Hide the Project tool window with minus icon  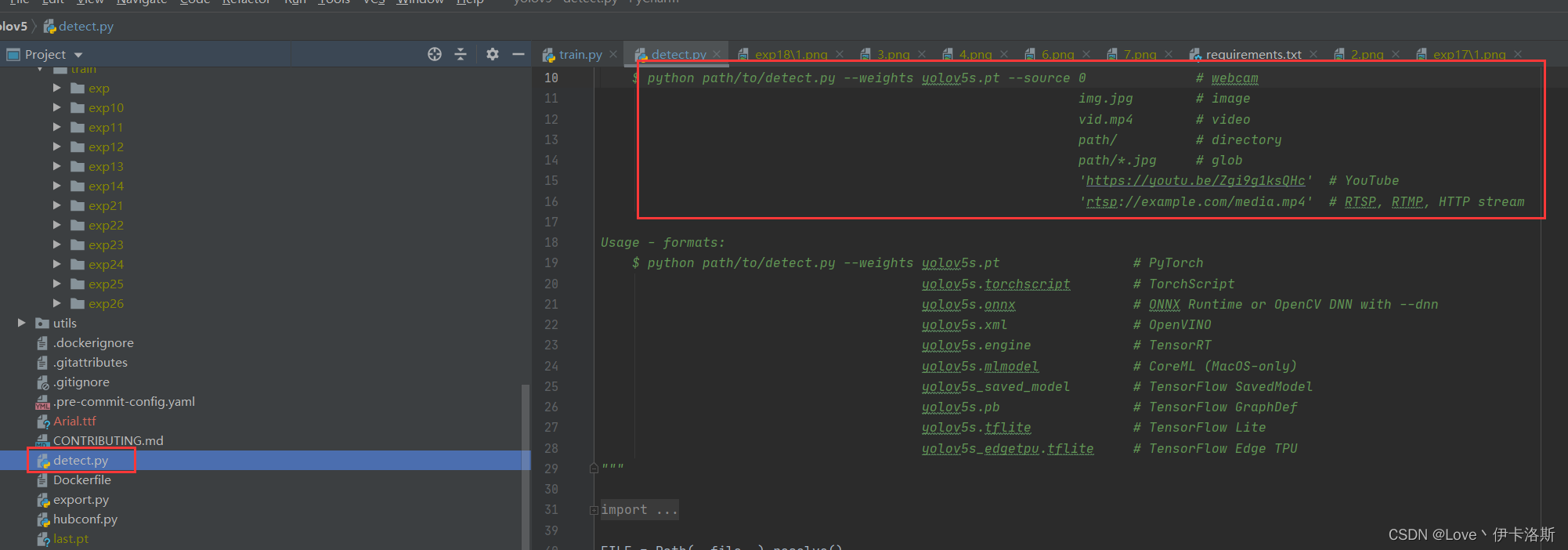(x=518, y=54)
